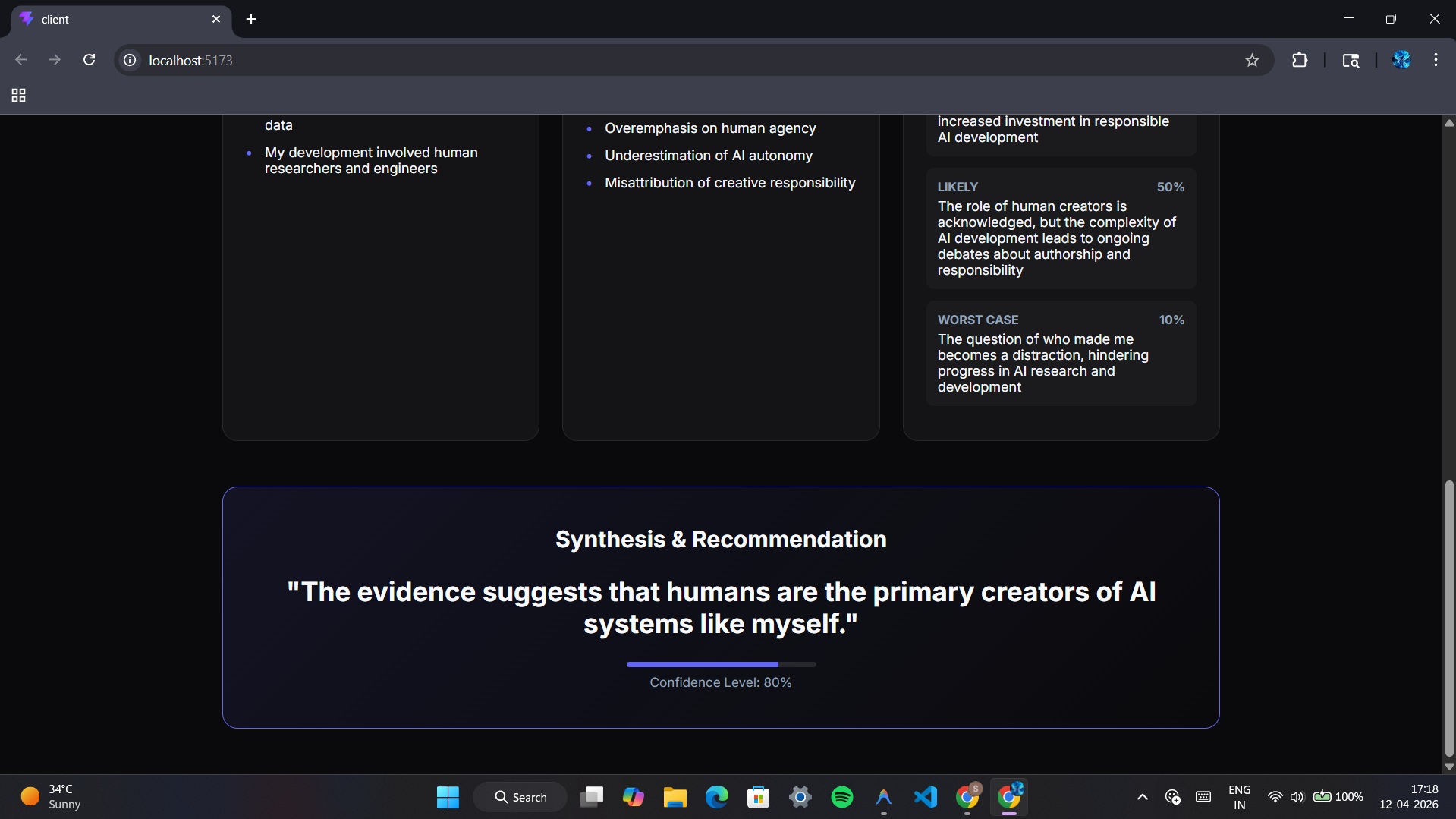Click Misattribution of creative responsibility bullet
1456x819 pixels.
click(x=730, y=183)
